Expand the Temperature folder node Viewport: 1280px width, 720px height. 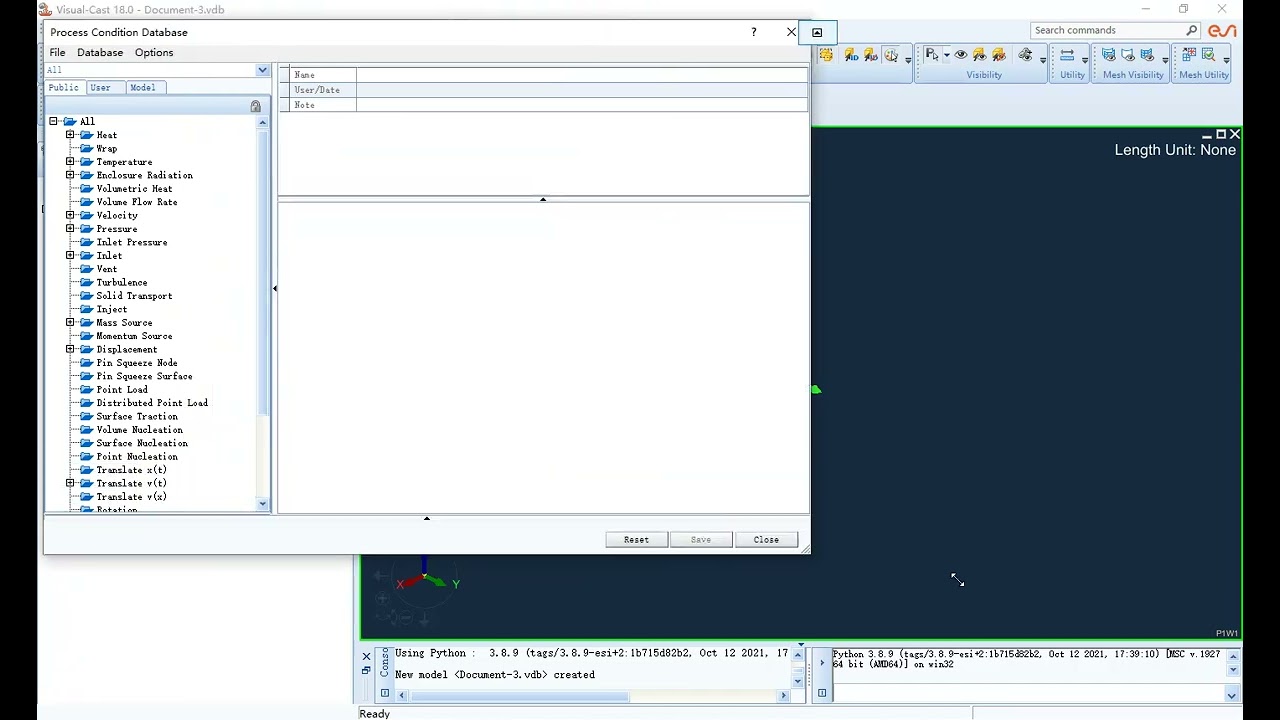click(71, 162)
